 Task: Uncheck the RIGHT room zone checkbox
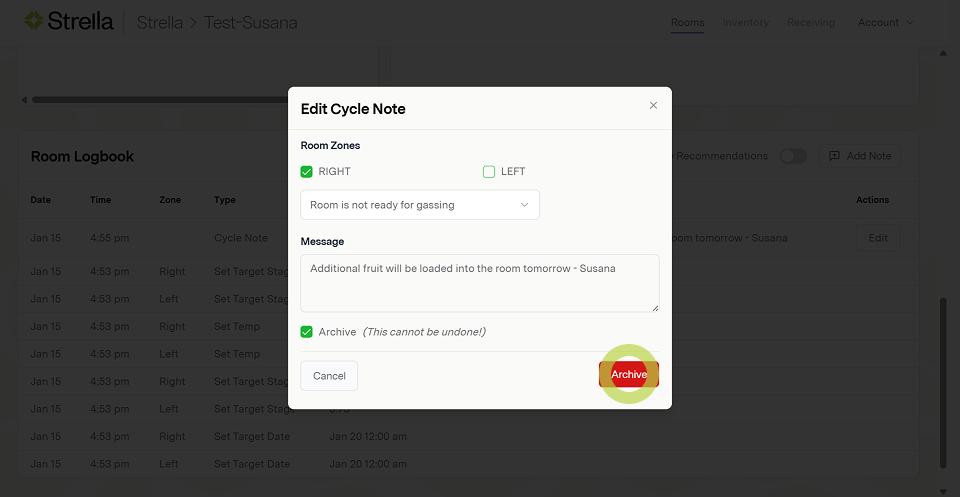(x=307, y=172)
